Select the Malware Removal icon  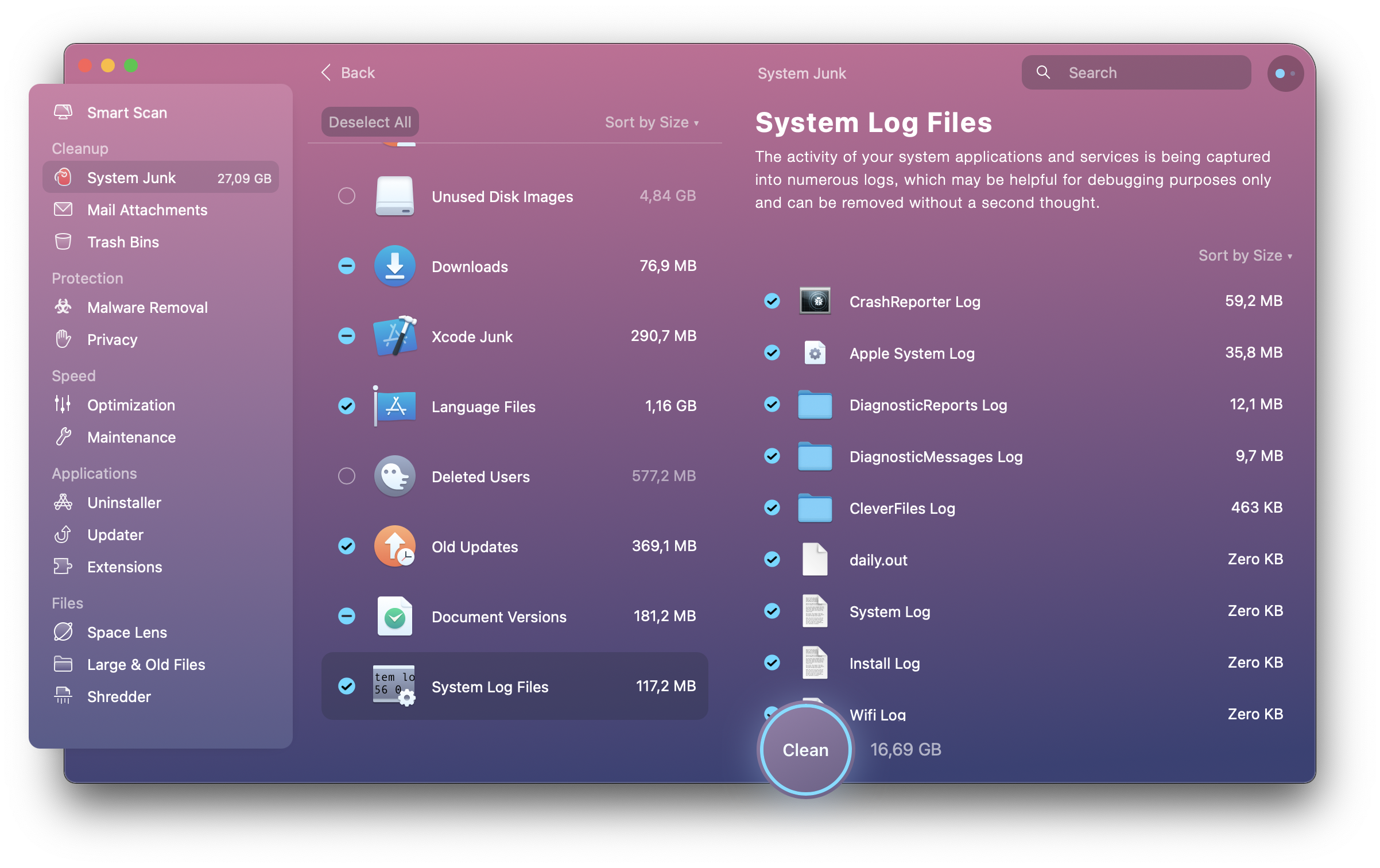(x=63, y=307)
